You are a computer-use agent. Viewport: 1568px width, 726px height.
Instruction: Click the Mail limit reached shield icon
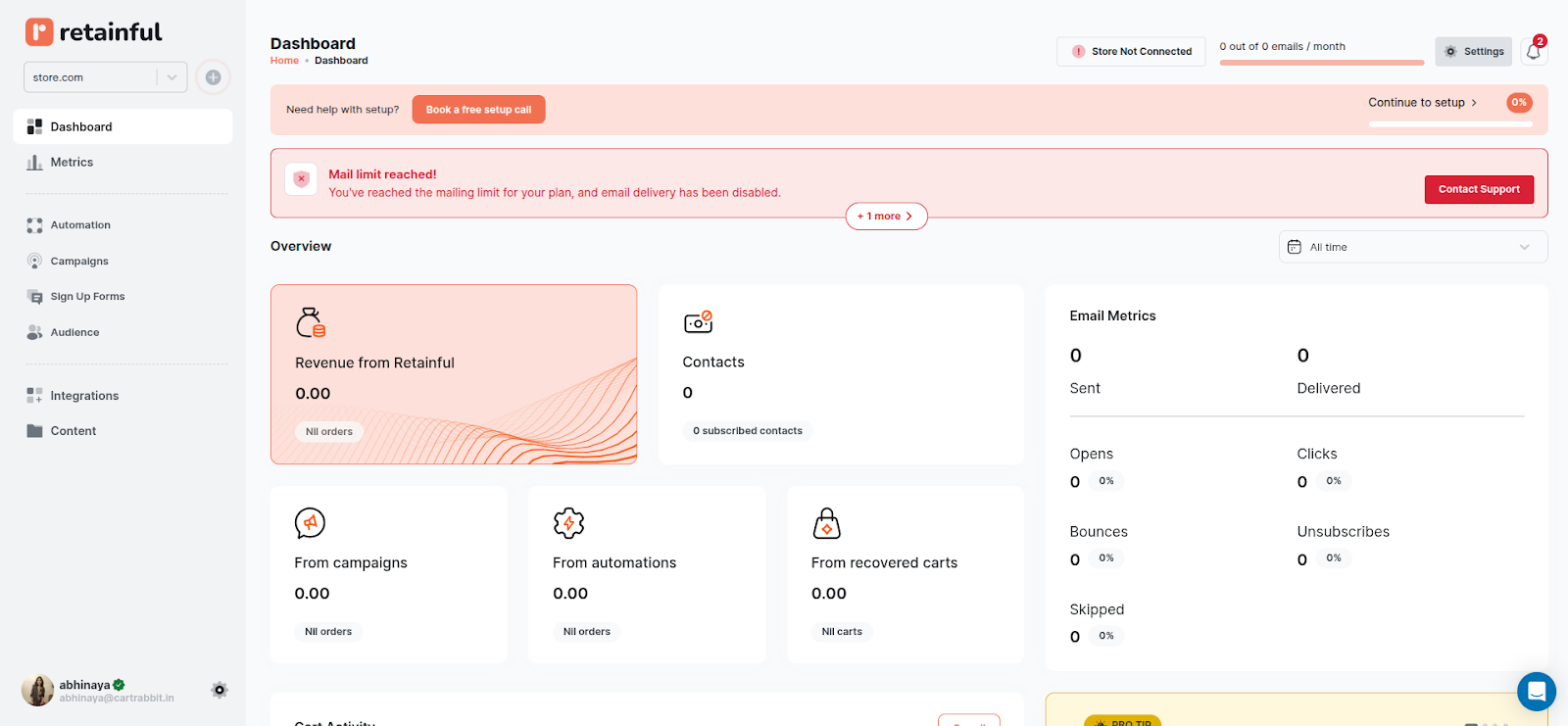(302, 179)
